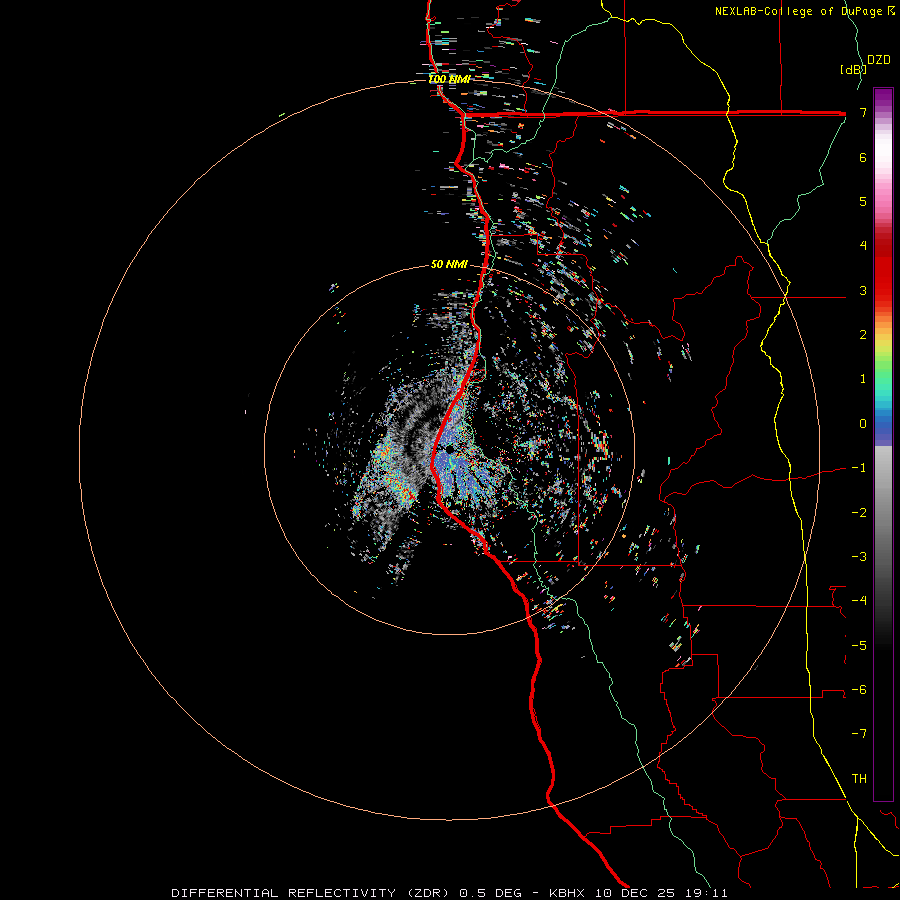
Task: Click the -4 dB label on the legend
Action: point(859,601)
